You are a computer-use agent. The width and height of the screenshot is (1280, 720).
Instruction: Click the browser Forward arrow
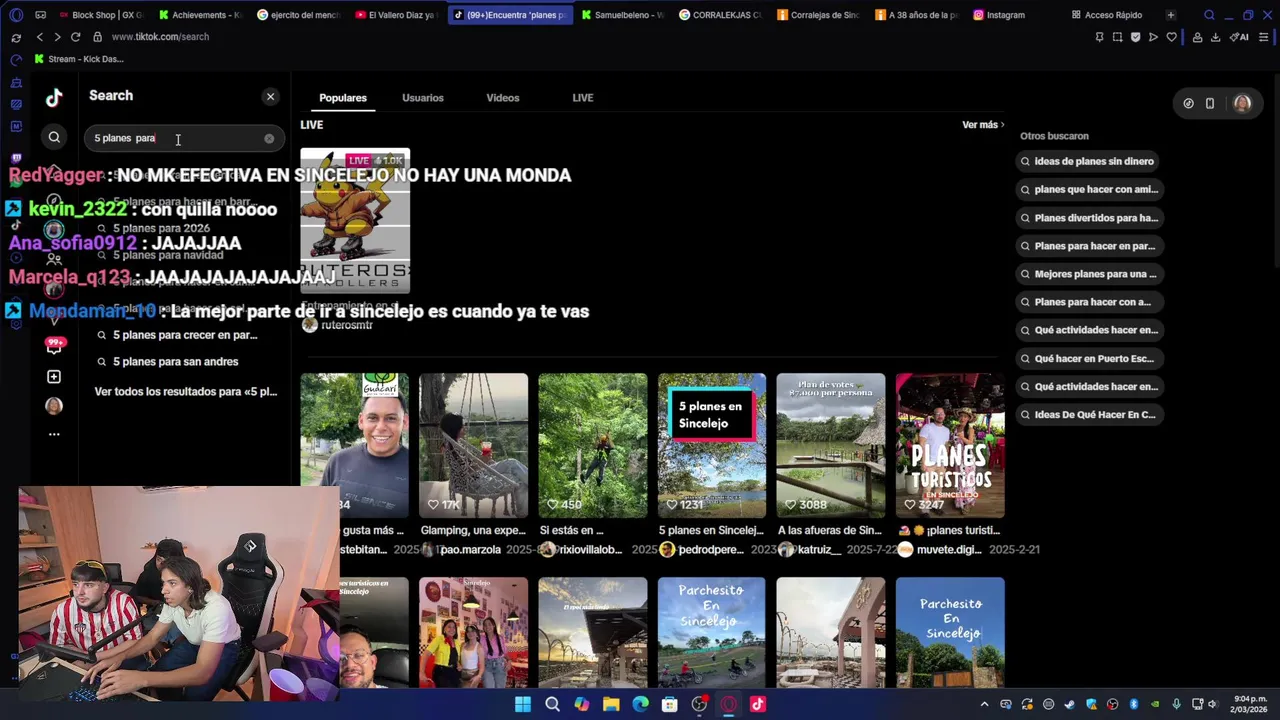tap(57, 37)
